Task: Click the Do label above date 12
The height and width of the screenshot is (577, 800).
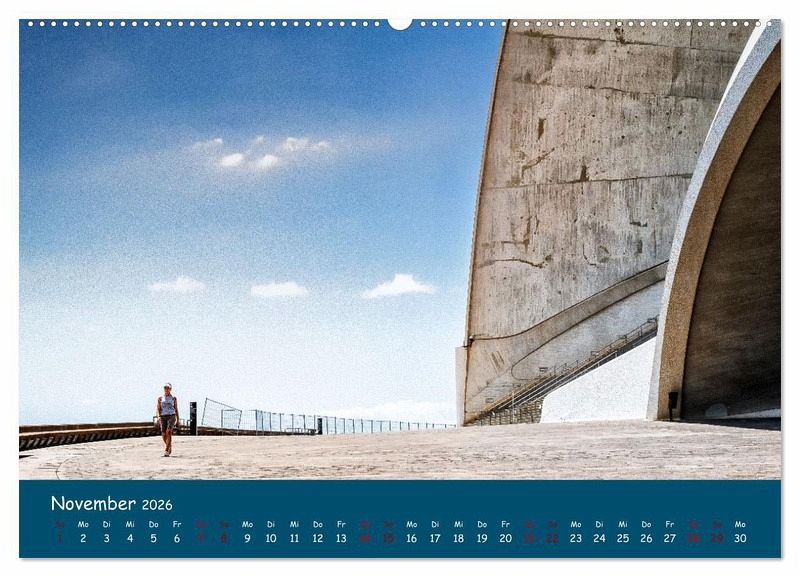Action: [x=318, y=524]
